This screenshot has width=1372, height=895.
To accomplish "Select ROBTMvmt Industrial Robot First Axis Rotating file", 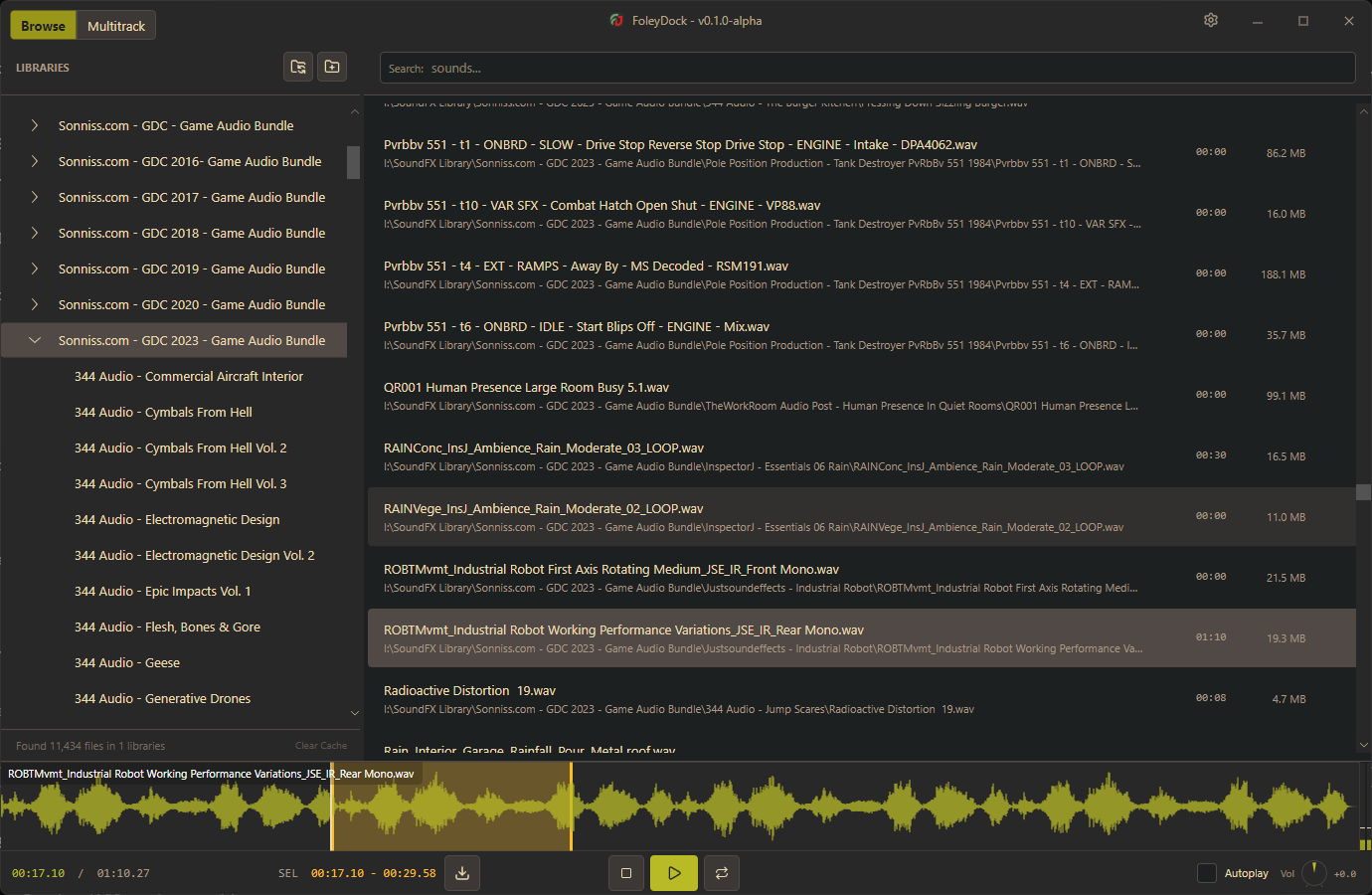I will point(861,578).
